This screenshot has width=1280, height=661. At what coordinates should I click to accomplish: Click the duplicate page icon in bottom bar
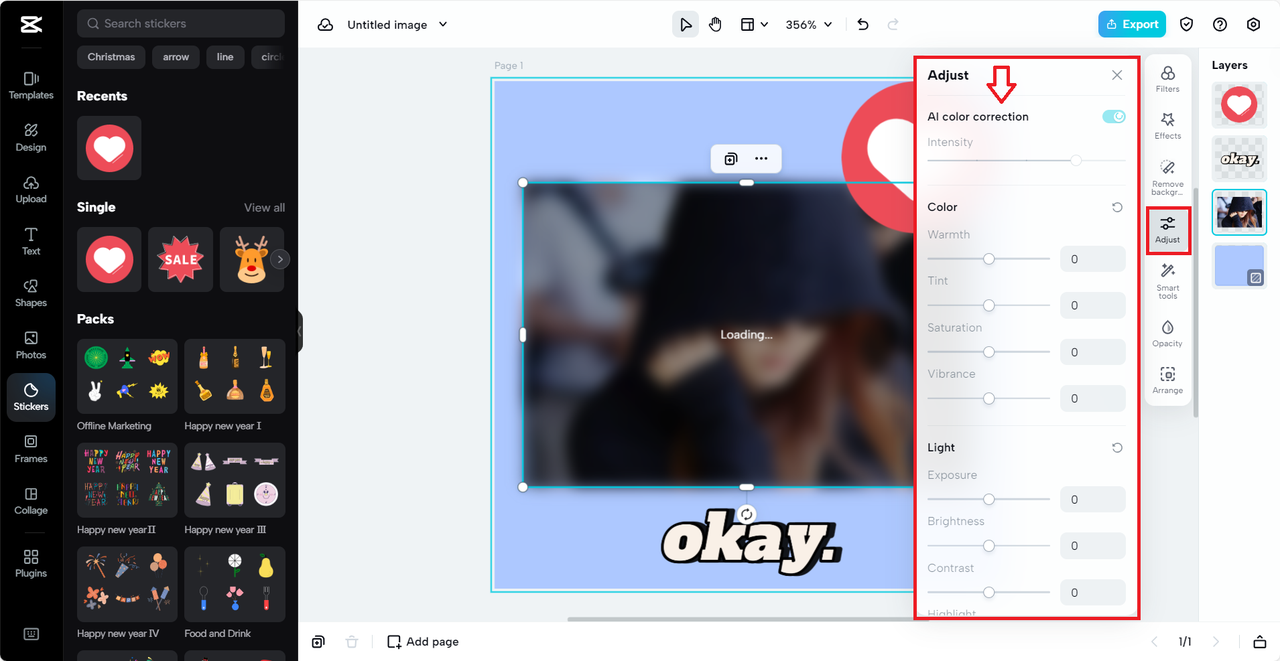click(318, 642)
